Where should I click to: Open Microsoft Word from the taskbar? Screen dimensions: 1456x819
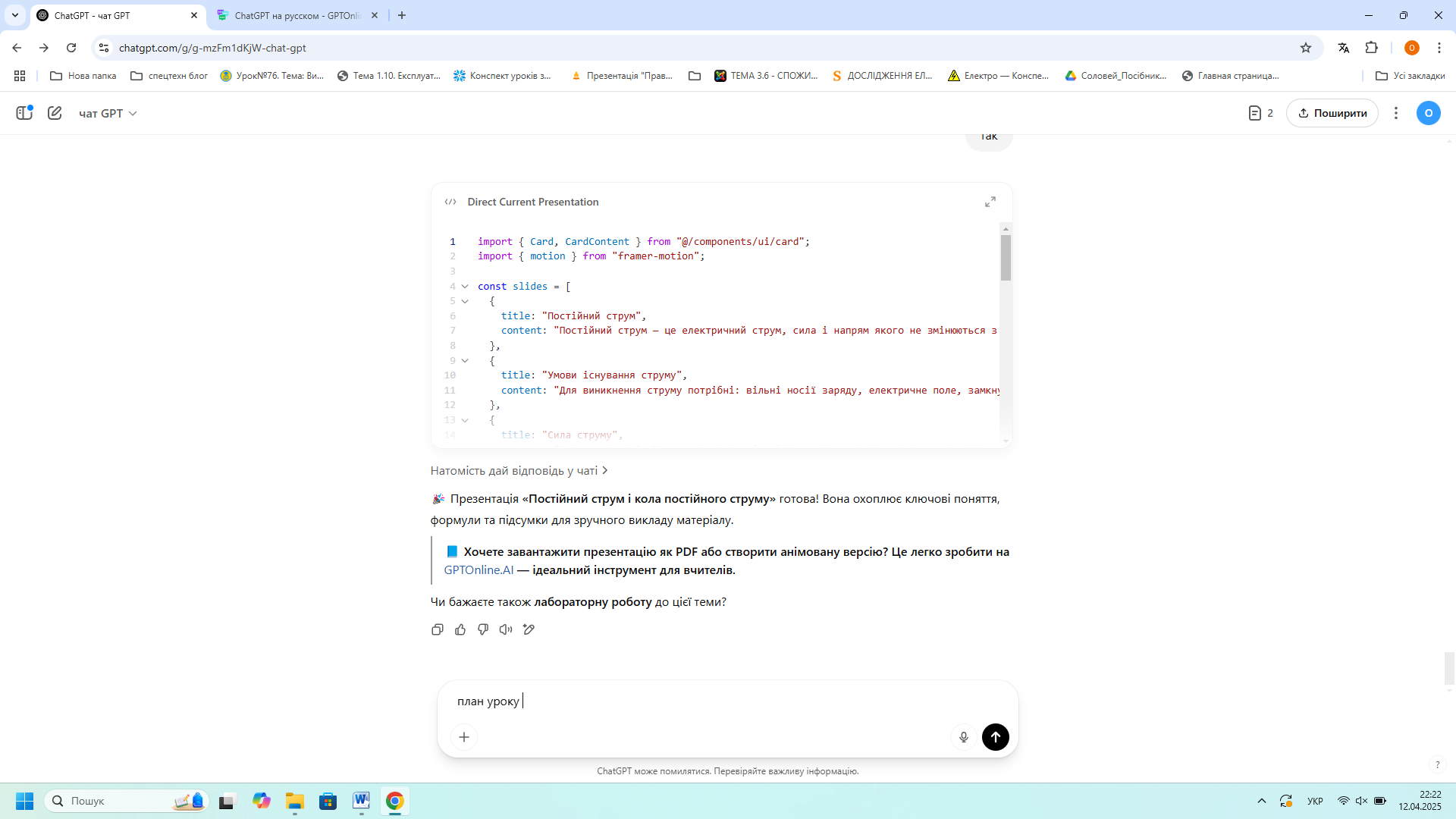[x=361, y=801]
